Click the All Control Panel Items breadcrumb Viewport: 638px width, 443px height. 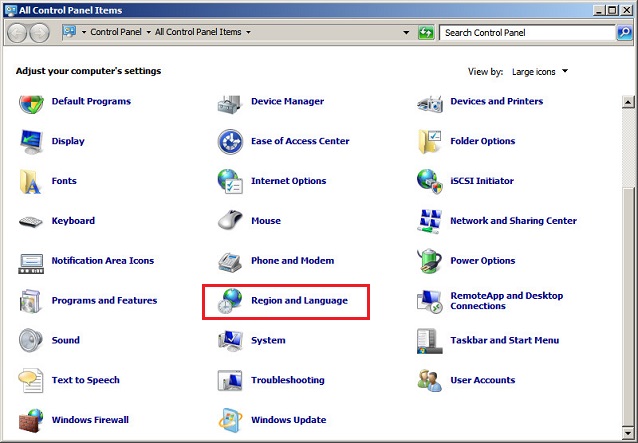coord(198,32)
